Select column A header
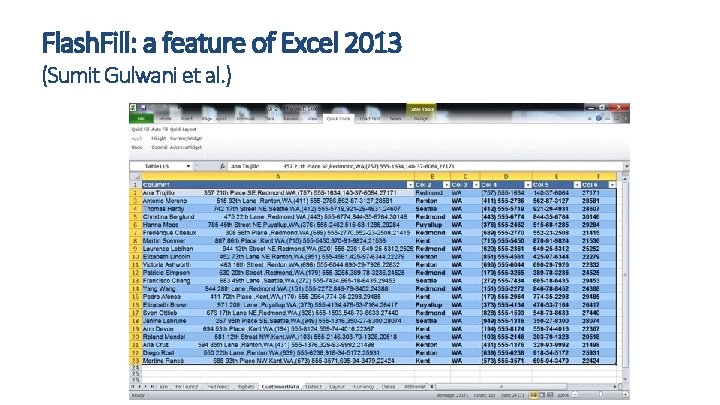This screenshot has height=405, width=720. pos(278,176)
